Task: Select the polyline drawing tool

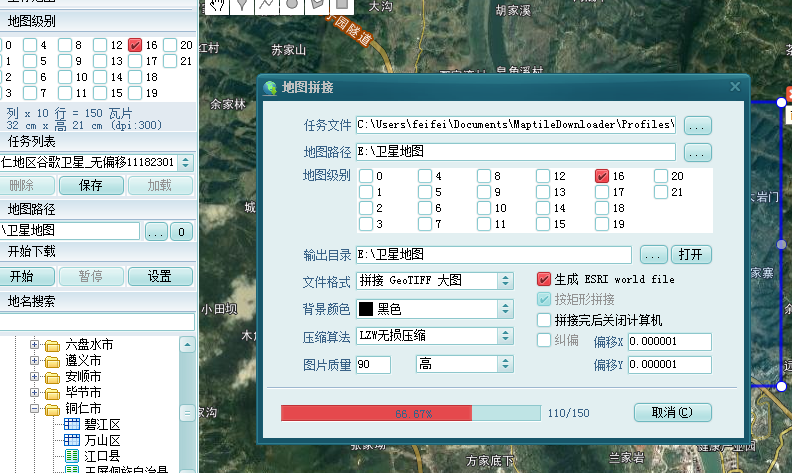Action: [267, 5]
